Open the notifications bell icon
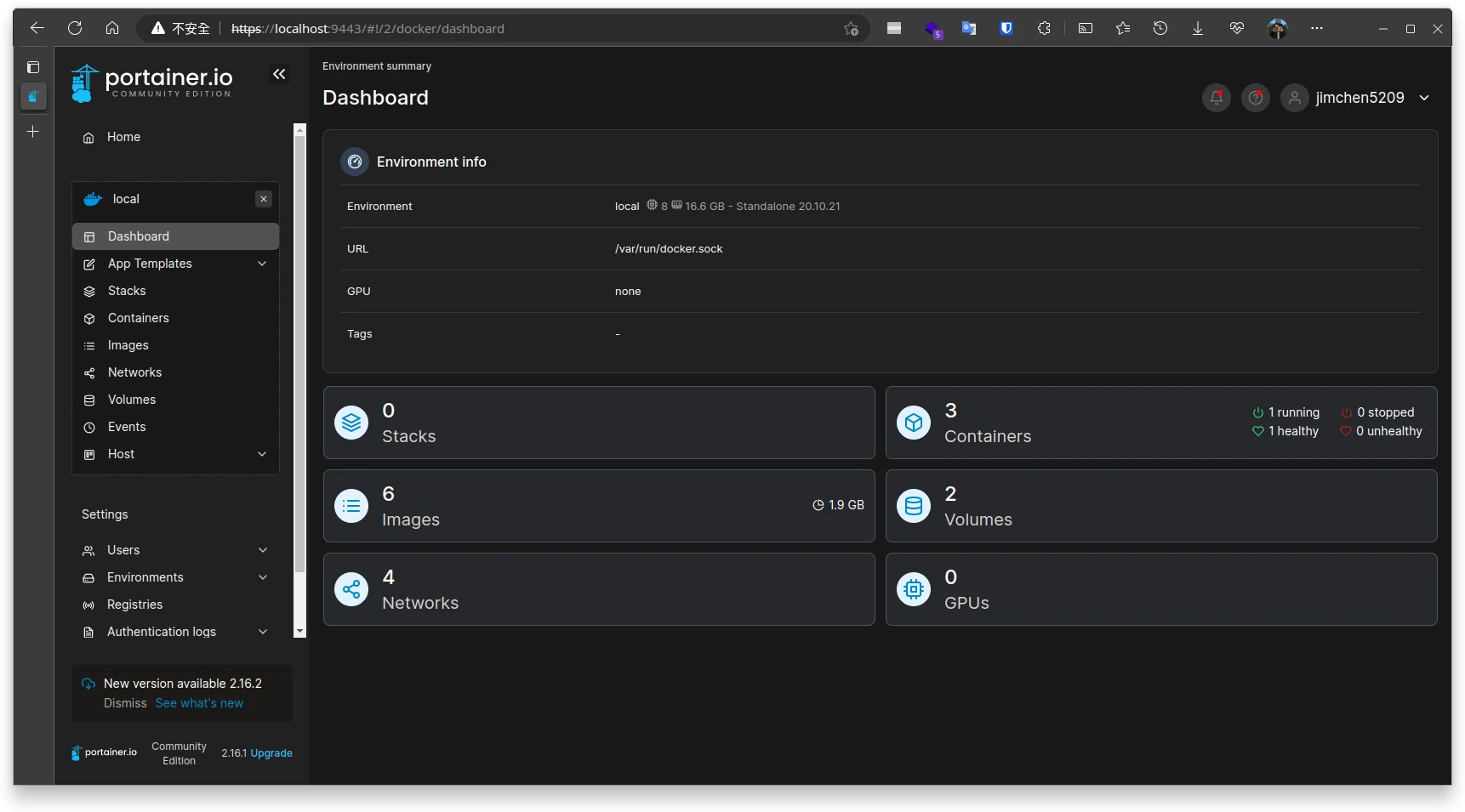The image size is (1465, 812). pos(1216,98)
